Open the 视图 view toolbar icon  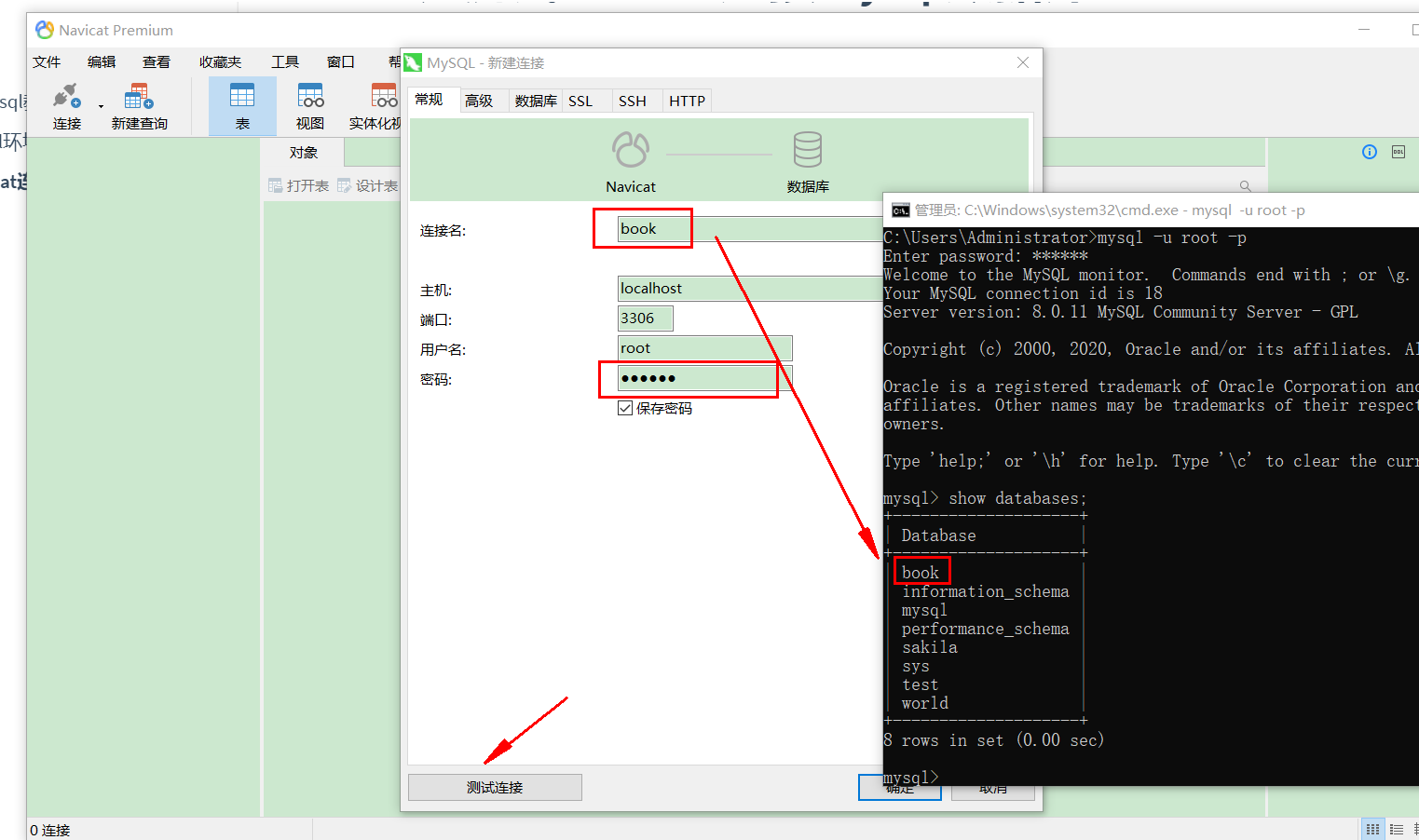point(310,106)
